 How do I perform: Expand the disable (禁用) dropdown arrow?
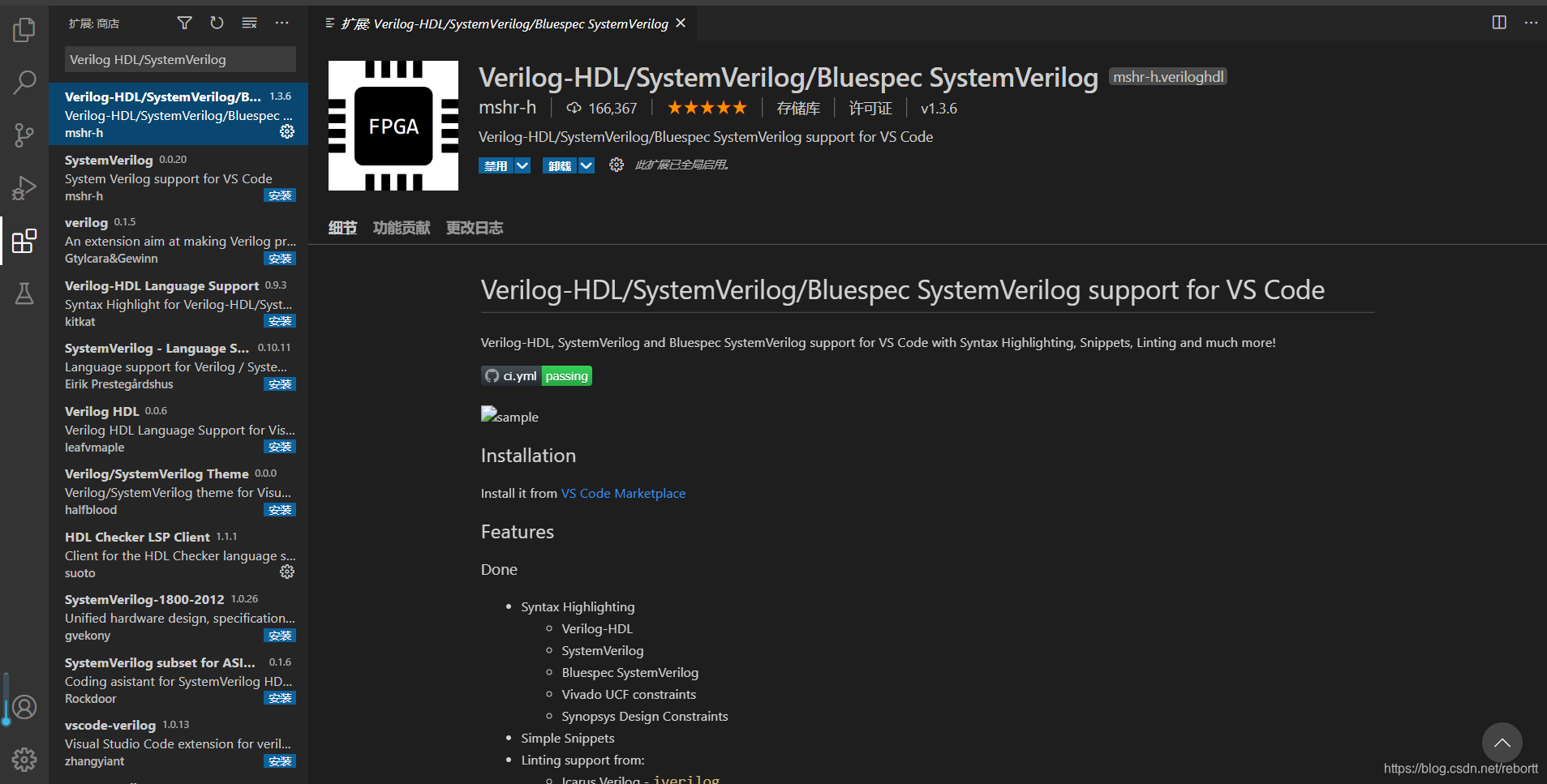pos(522,165)
